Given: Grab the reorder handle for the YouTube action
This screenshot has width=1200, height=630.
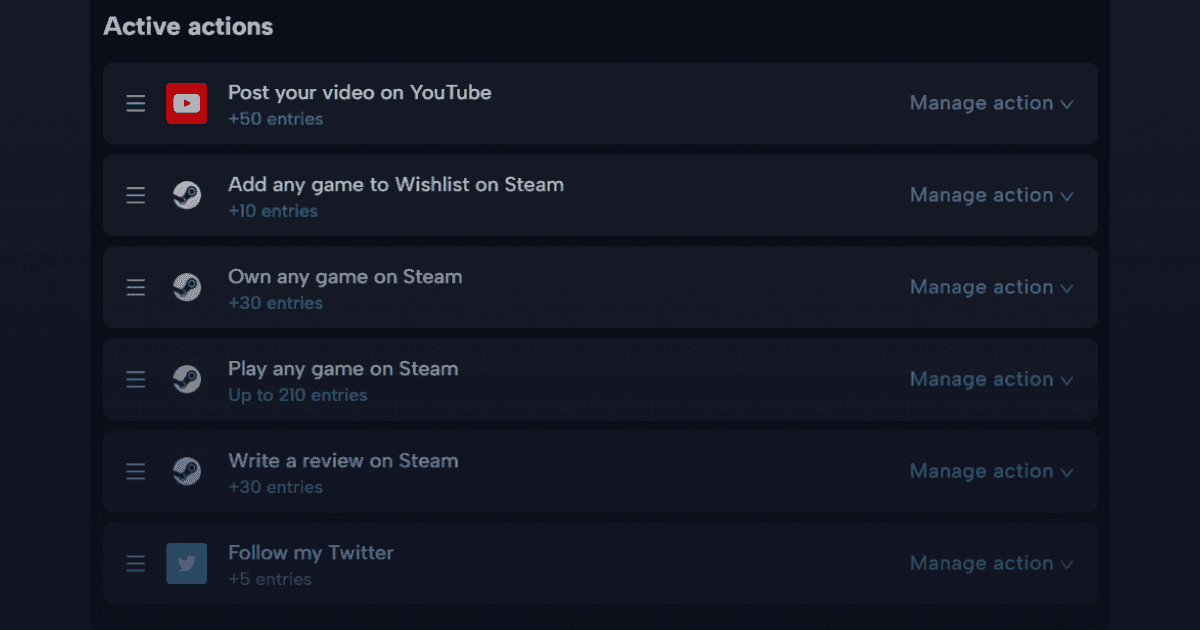Looking at the screenshot, I should pyautogui.click(x=136, y=103).
